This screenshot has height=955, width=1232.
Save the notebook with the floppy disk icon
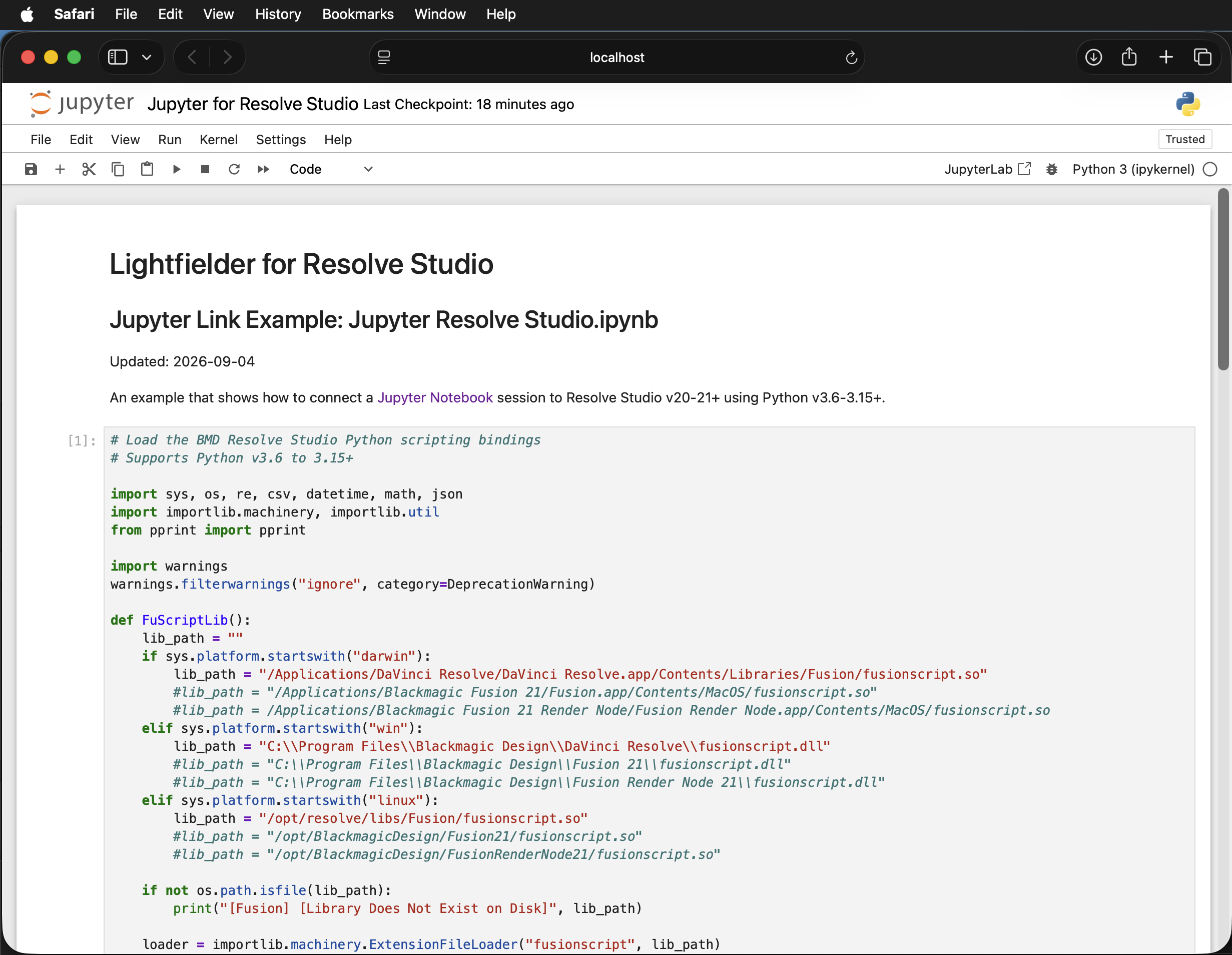tap(31, 169)
